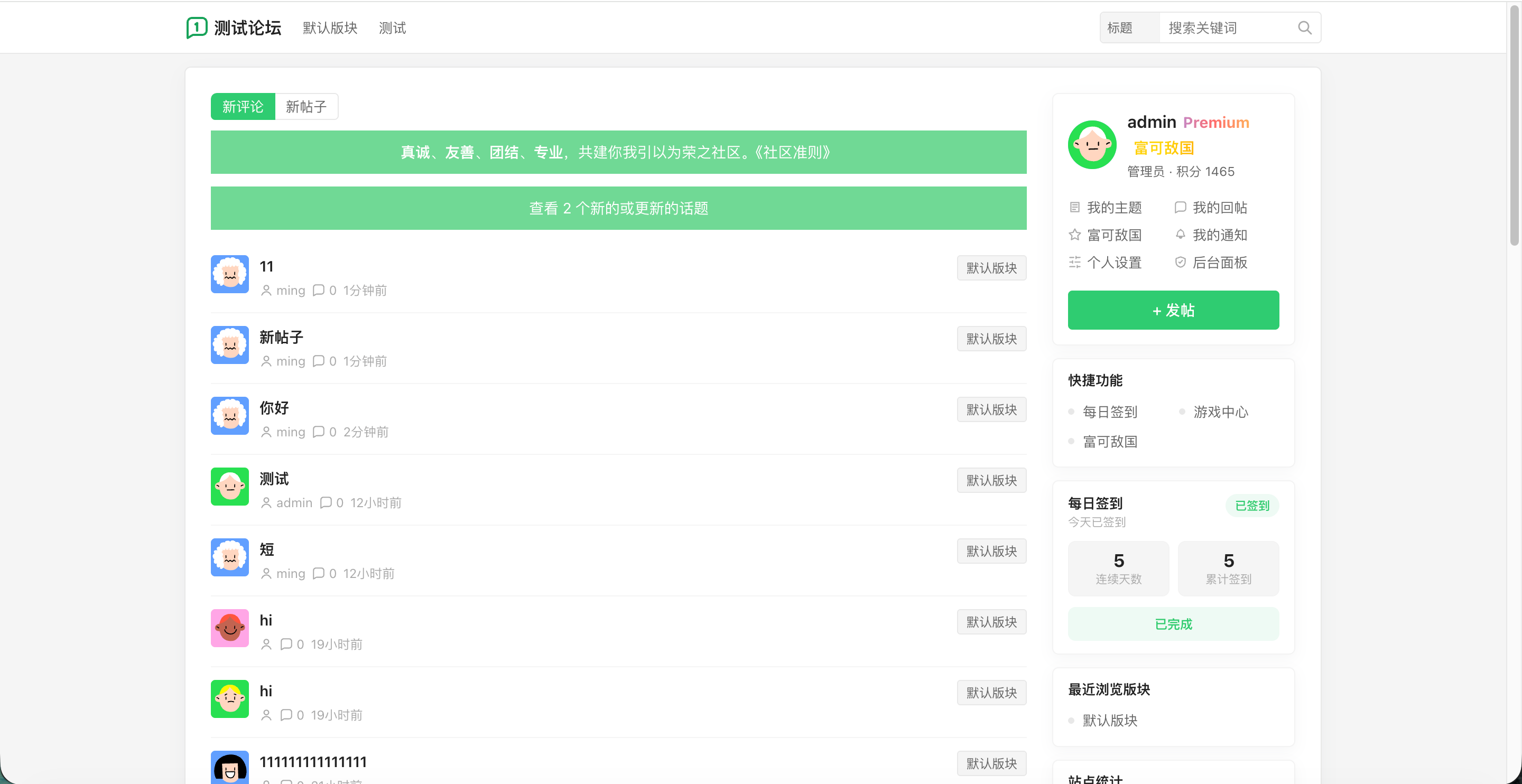Click the 测试论坛 site title
1522x784 pixels.
(247, 28)
